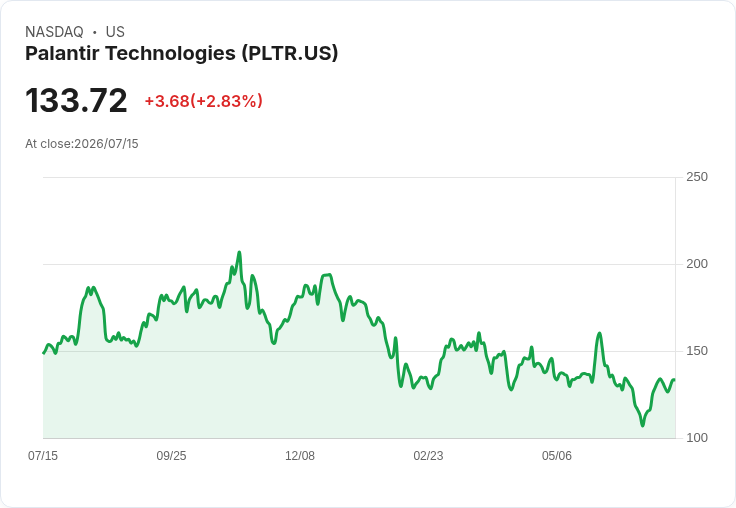Click the 100 y-axis label
The height and width of the screenshot is (508, 736).
pos(697,438)
